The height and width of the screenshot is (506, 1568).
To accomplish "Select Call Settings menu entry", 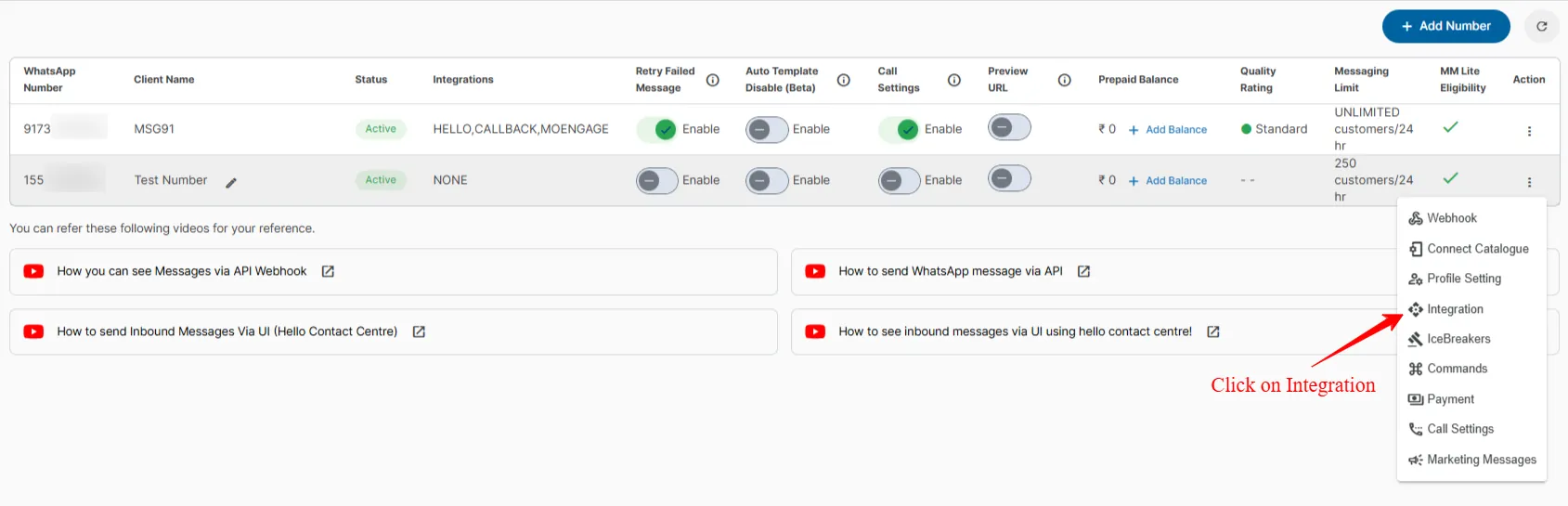I will click(x=1471, y=429).
